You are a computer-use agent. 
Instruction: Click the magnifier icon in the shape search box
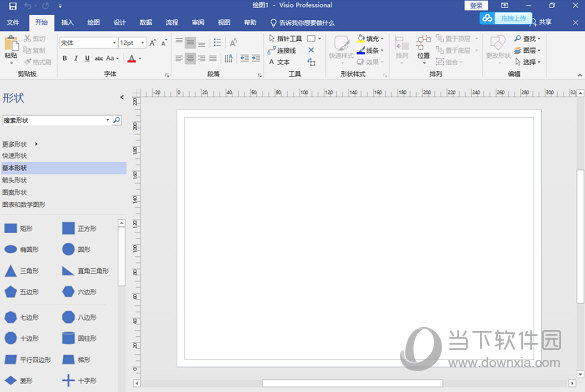[x=117, y=120]
